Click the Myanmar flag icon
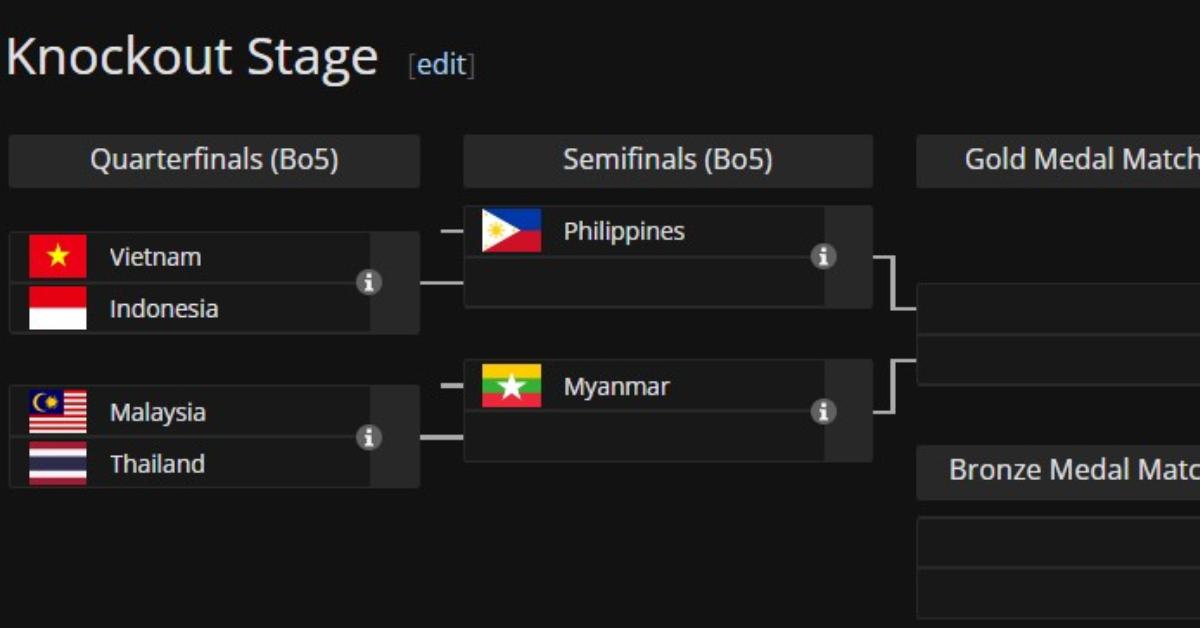The image size is (1200, 628). click(x=511, y=386)
